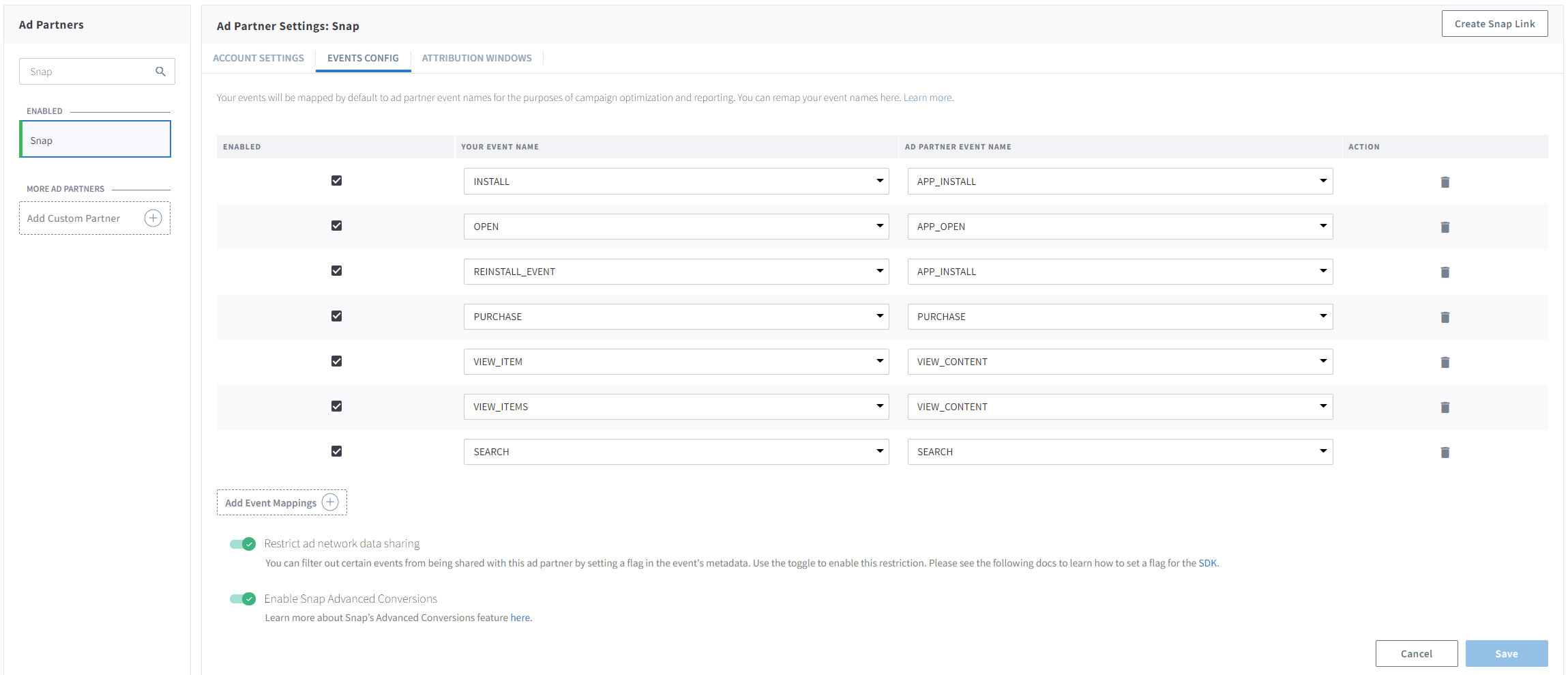Delete the SEARCH event mapping row
The image size is (1568, 675).
(1445, 452)
